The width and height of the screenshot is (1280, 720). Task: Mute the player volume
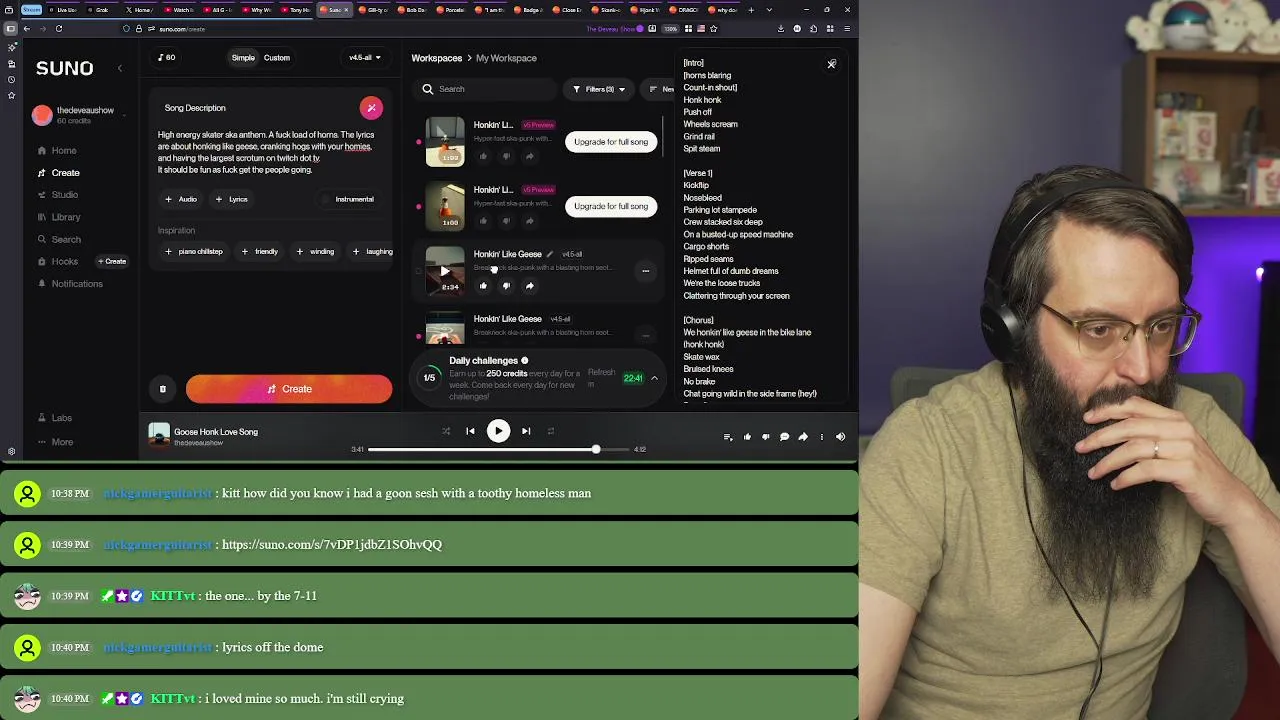pos(840,437)
